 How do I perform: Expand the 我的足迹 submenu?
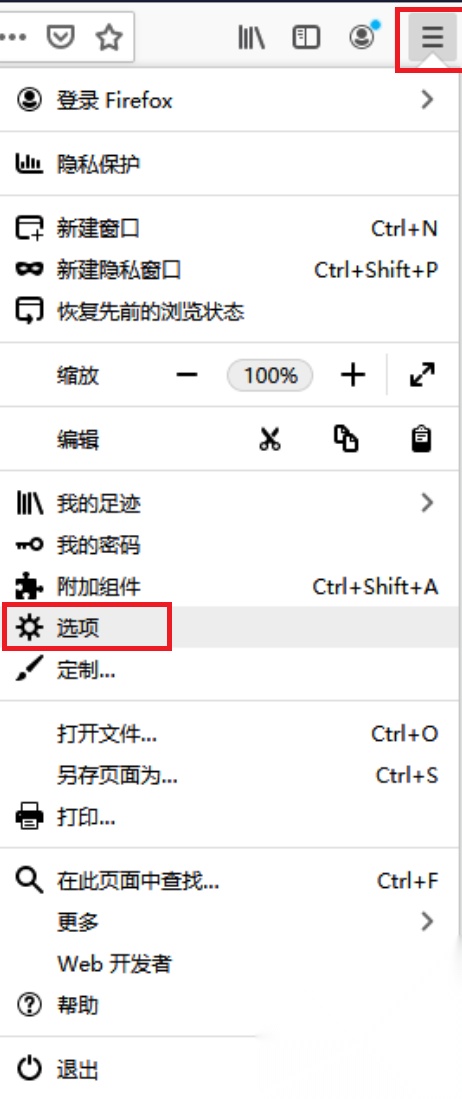point(230,503)
